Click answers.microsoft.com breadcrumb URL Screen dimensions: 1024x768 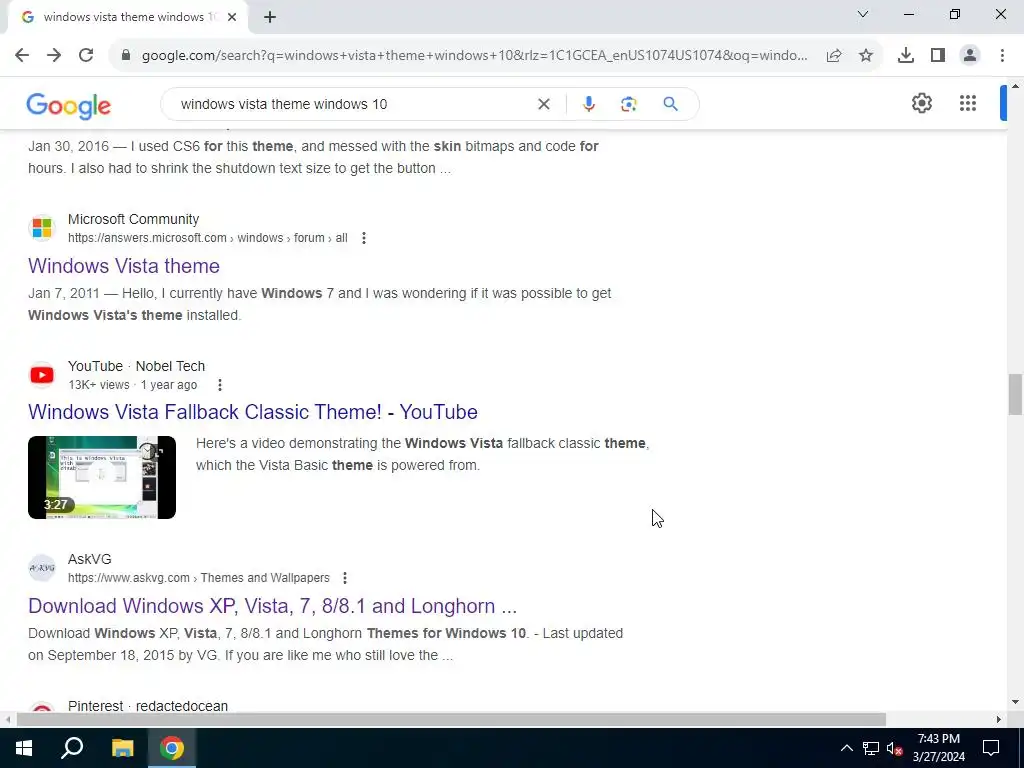coord(208,238)
